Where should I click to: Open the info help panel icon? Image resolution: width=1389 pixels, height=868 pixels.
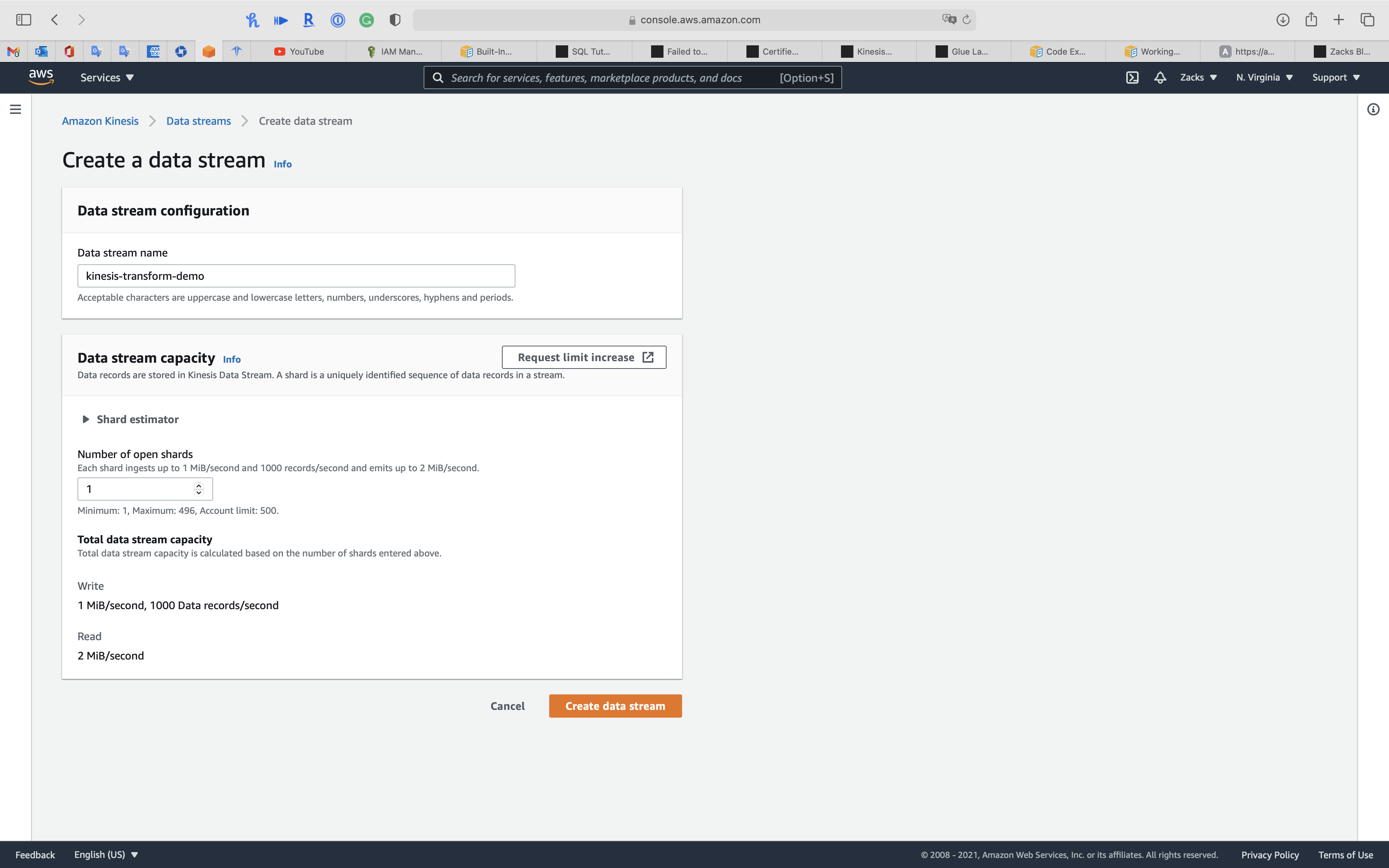1373,109
